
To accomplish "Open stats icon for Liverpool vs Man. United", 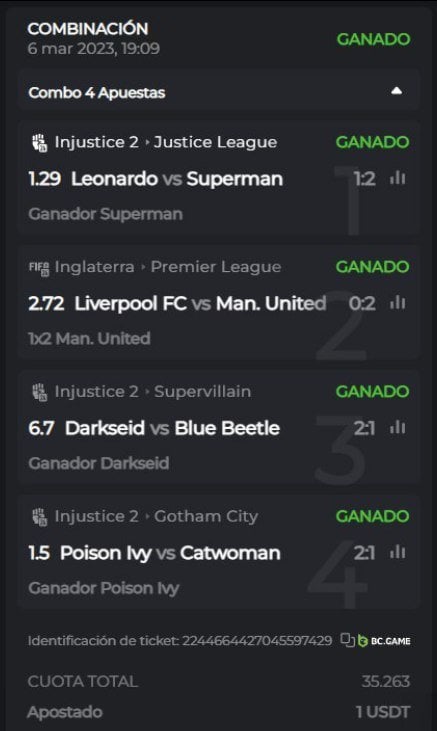I will (397, 303).
